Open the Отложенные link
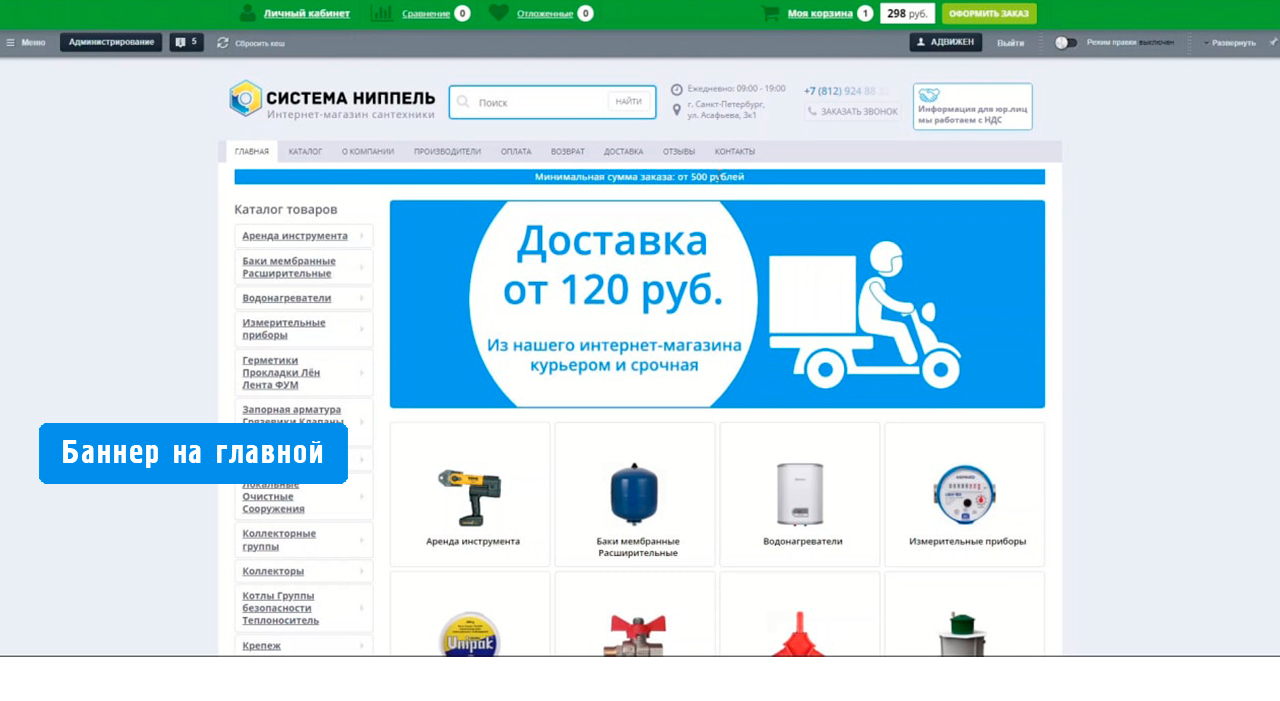This screenshot has width=1280, height=701. pyautogui.click(x=545, y=13)
